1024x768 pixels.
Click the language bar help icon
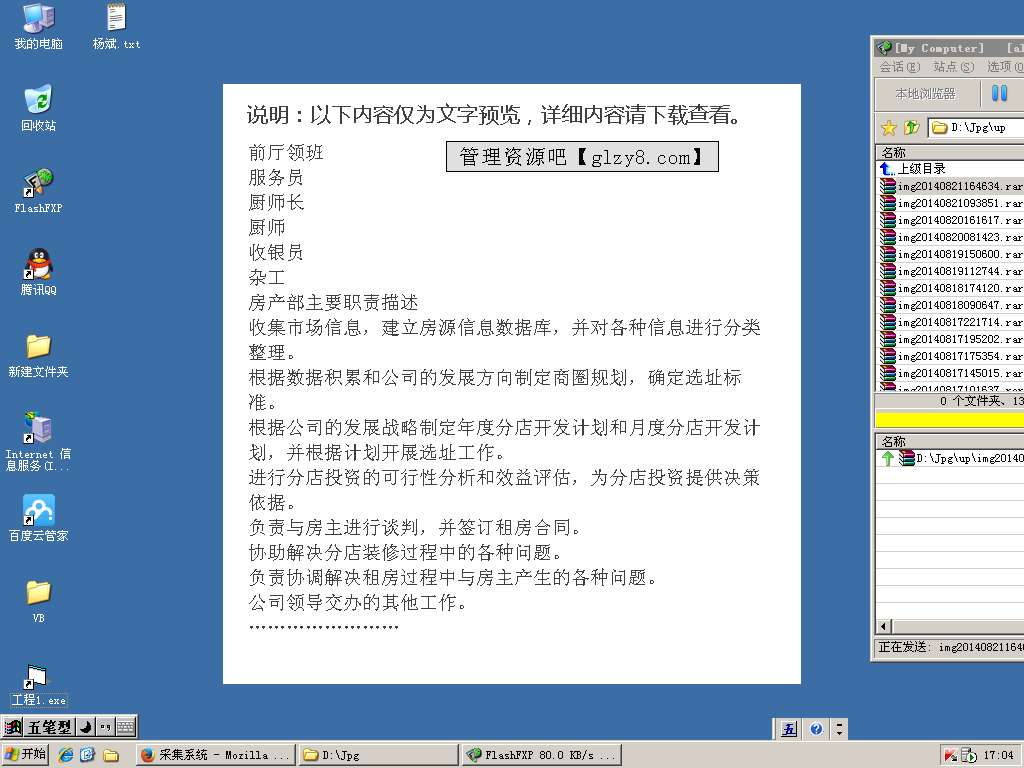pyautogui.click(x=816, y=729)
